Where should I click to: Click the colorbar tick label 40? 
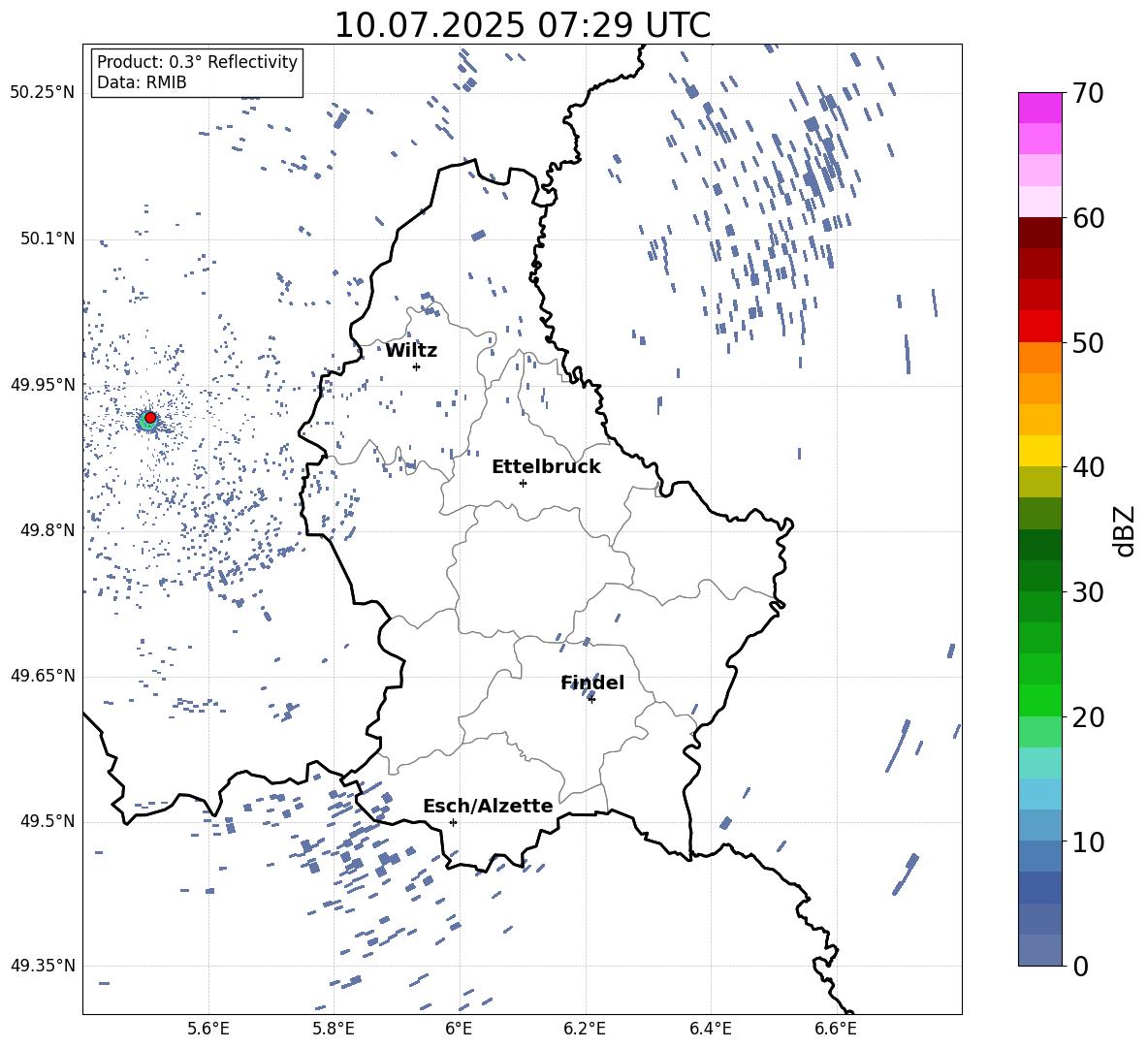[x=1088, y=467]
